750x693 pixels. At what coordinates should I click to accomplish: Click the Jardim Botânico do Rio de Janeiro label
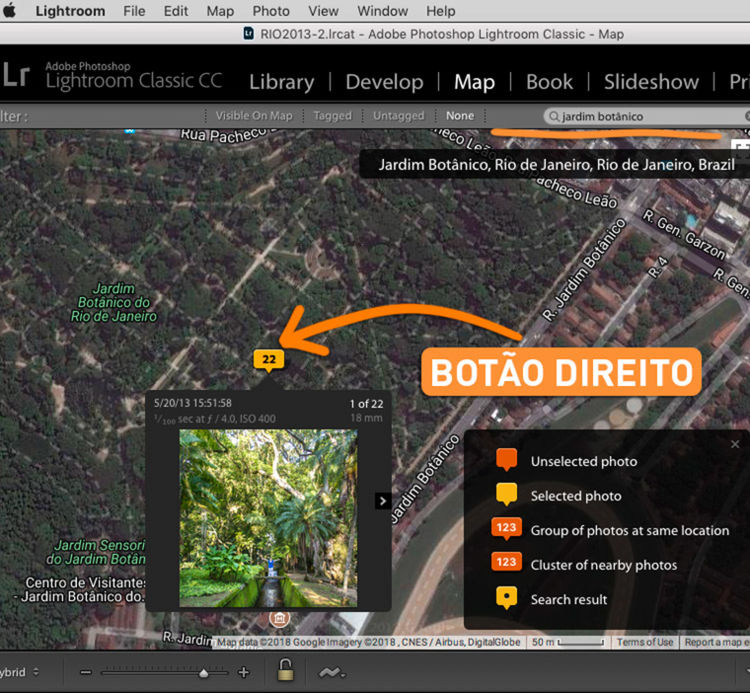click(x=114, y=302)
